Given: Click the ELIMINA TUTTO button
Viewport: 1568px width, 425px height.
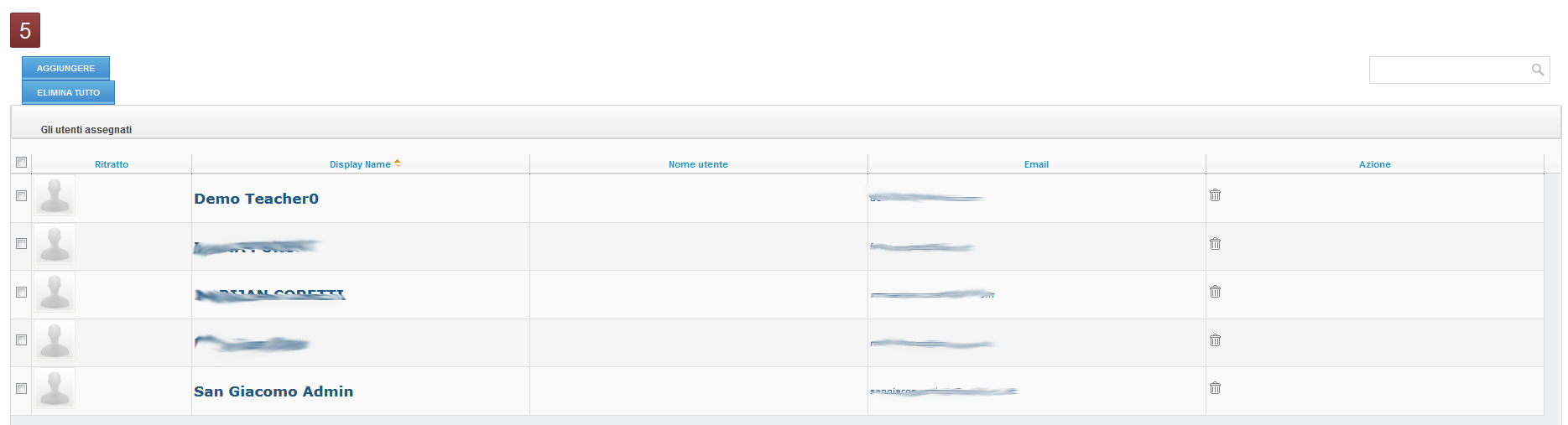Looking at the screenshot, I should pos(68,92).
